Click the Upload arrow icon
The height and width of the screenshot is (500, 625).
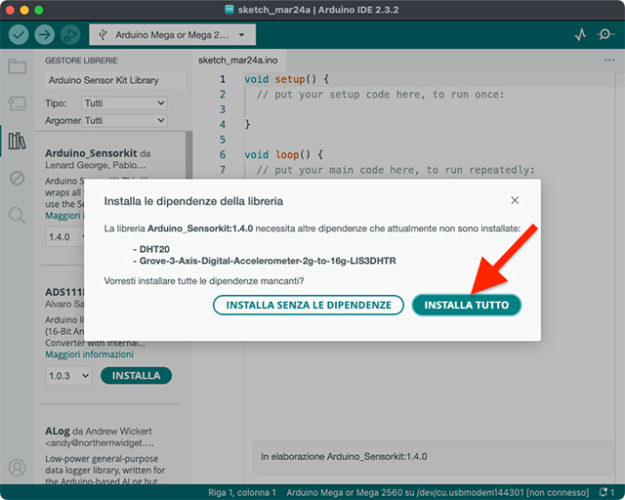(45, 34)
